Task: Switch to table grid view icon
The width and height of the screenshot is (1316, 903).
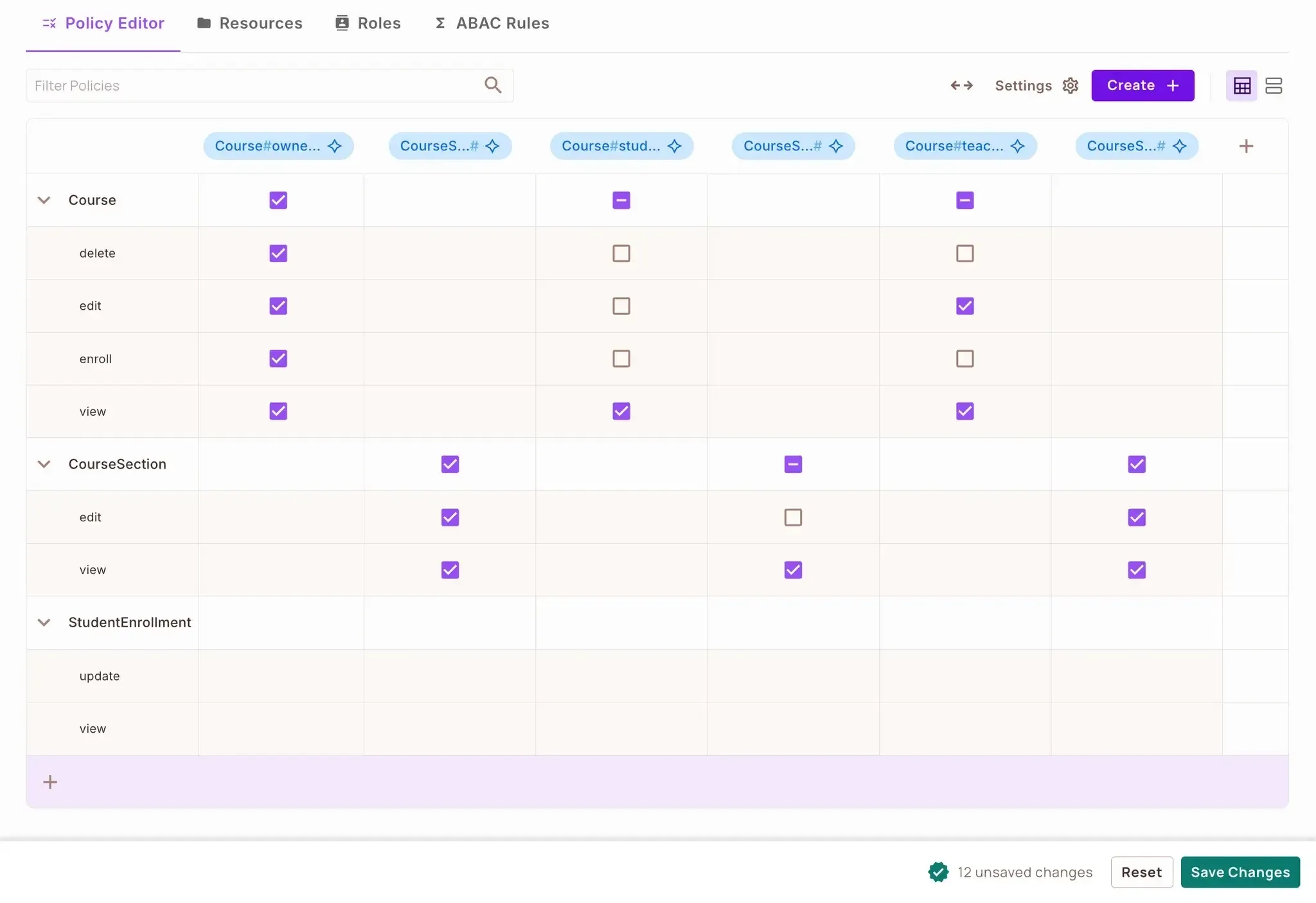Action: point(1241,85)
